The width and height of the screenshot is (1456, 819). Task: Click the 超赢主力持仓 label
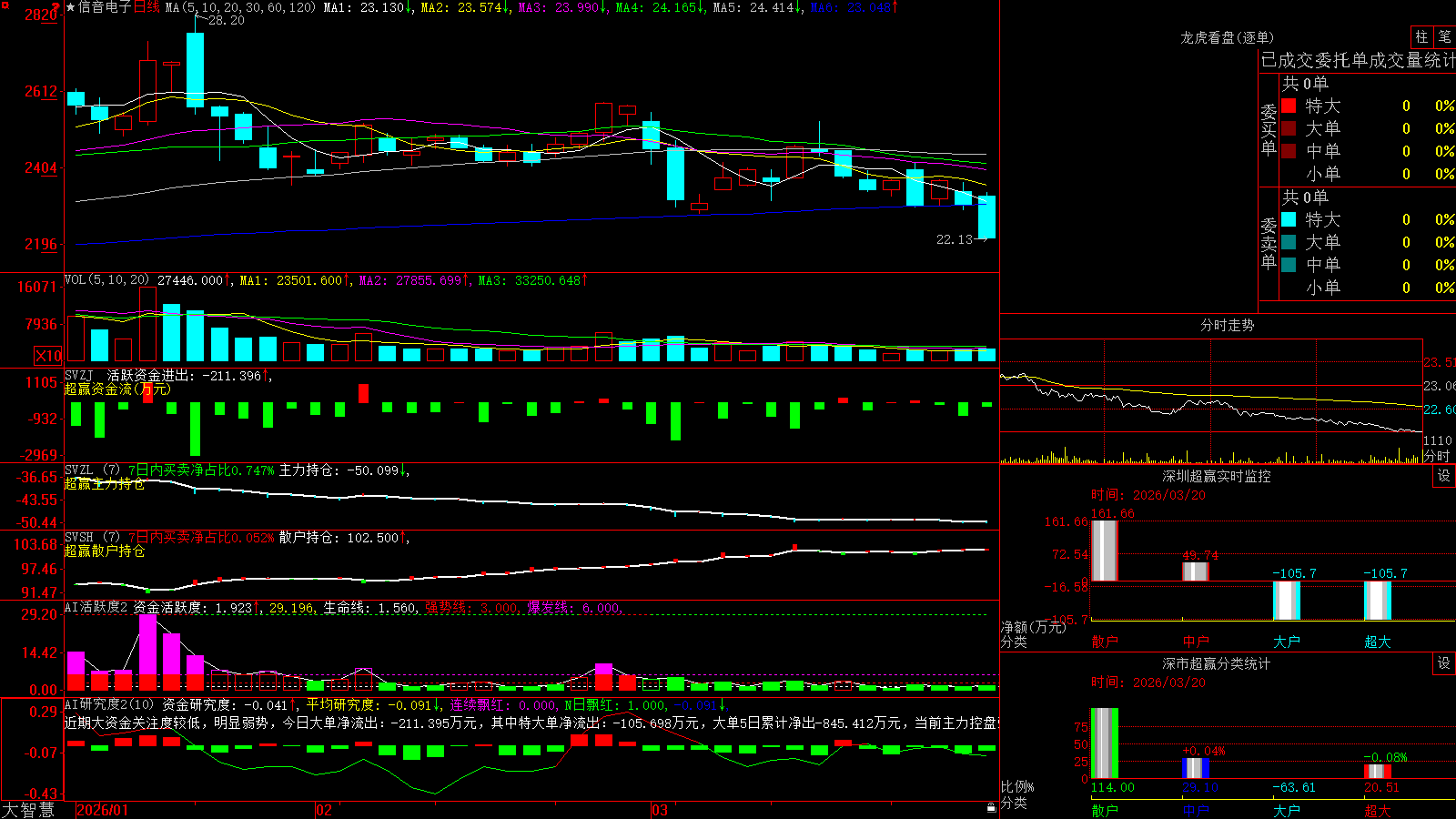coord(105,484)
